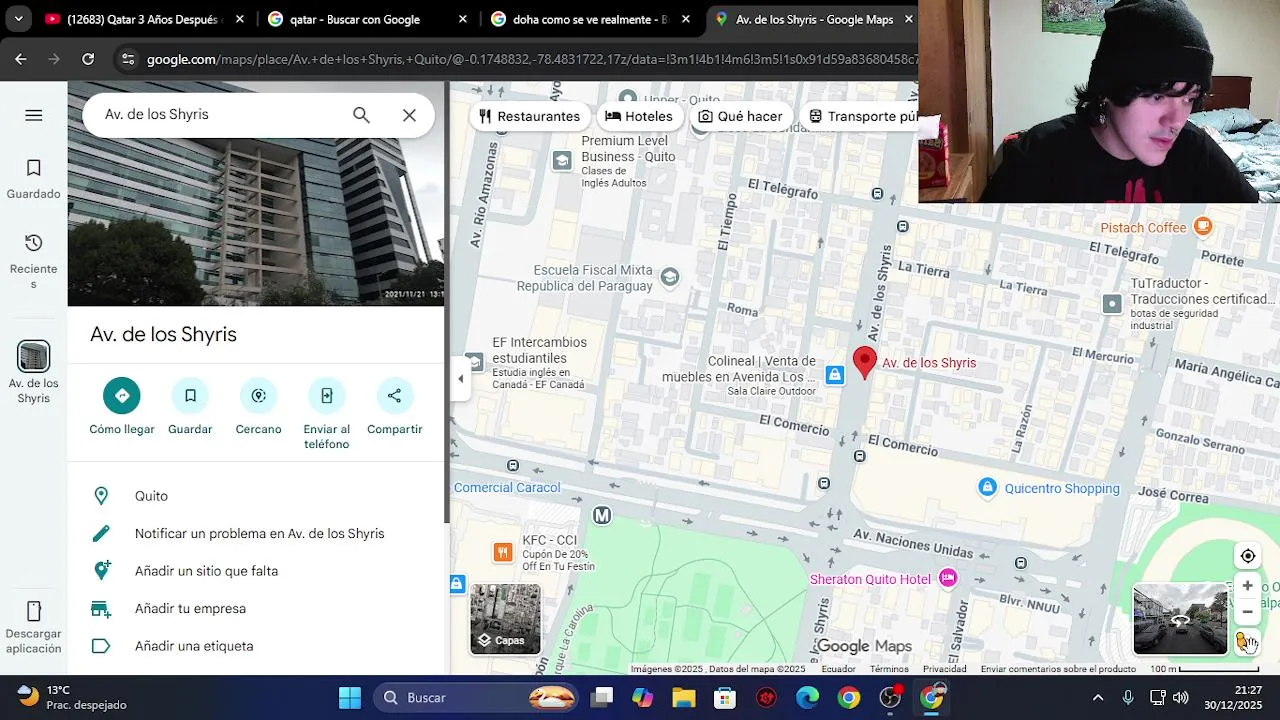Click the Pistach Coffee marker
The width and height of the screenshot is (1280, 720).
click(1203, 227)
